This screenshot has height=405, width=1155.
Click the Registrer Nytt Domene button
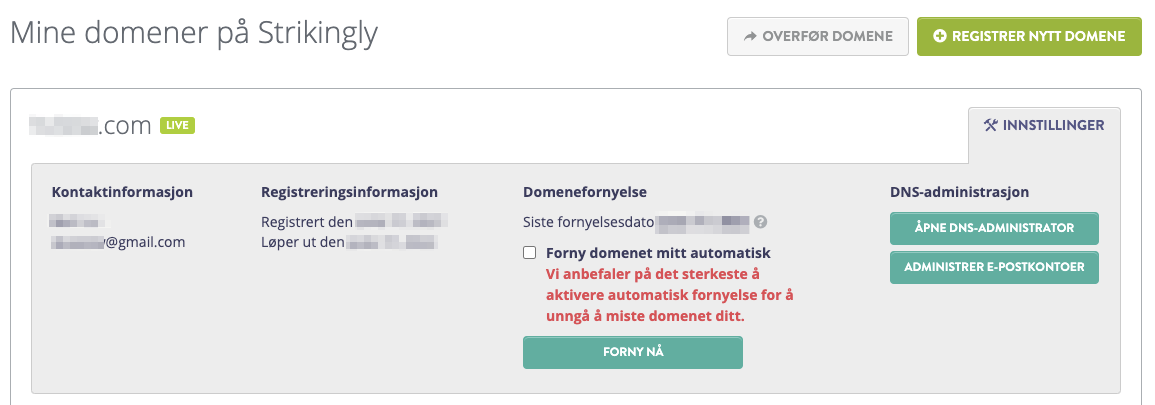click(1029, 36)
